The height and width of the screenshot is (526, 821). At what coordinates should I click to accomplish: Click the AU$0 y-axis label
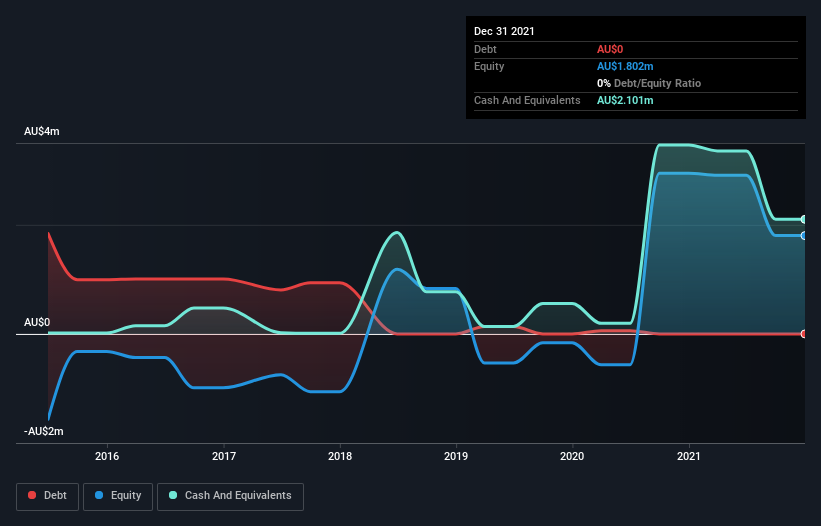37,322
